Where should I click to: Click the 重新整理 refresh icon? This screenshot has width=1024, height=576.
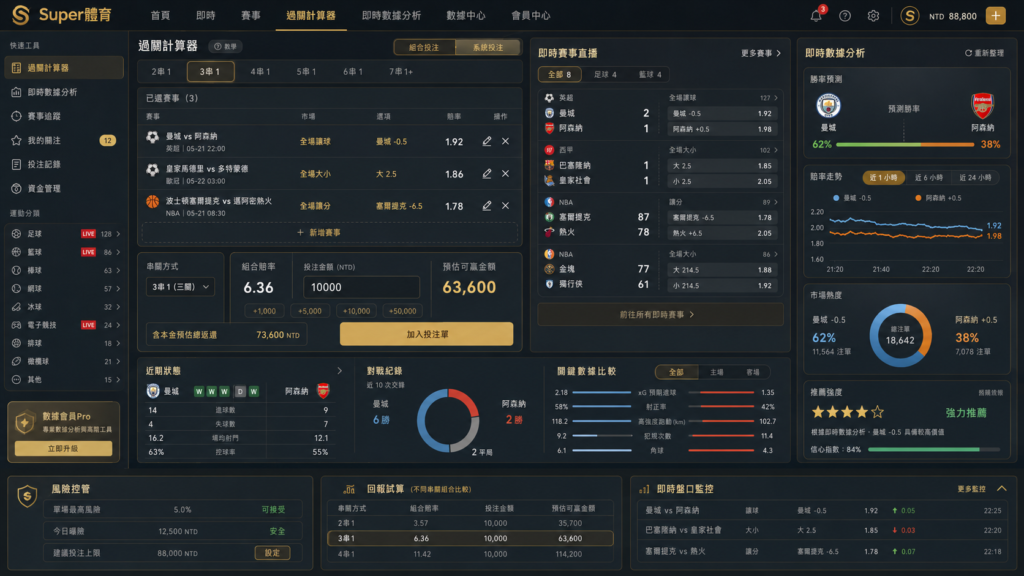(x=968, y=53)
